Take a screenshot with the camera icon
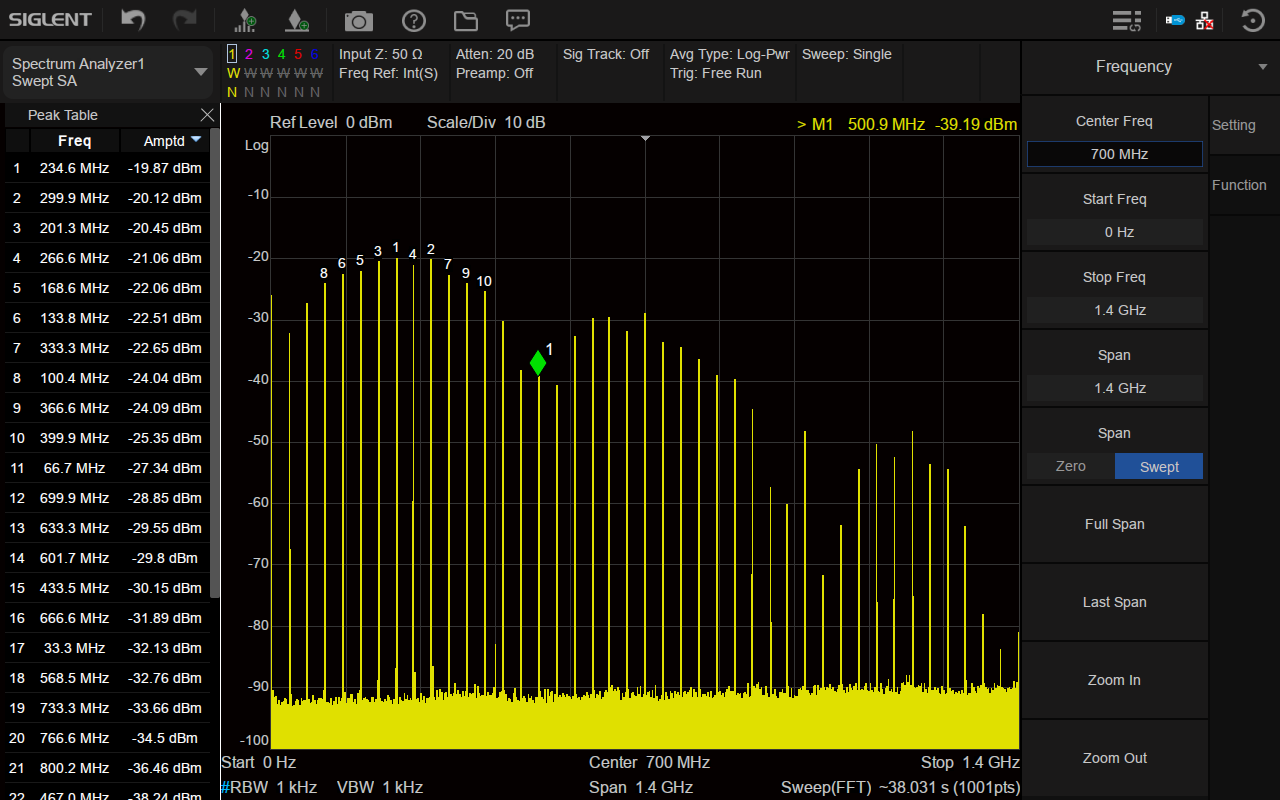 [x=358, y=21]
